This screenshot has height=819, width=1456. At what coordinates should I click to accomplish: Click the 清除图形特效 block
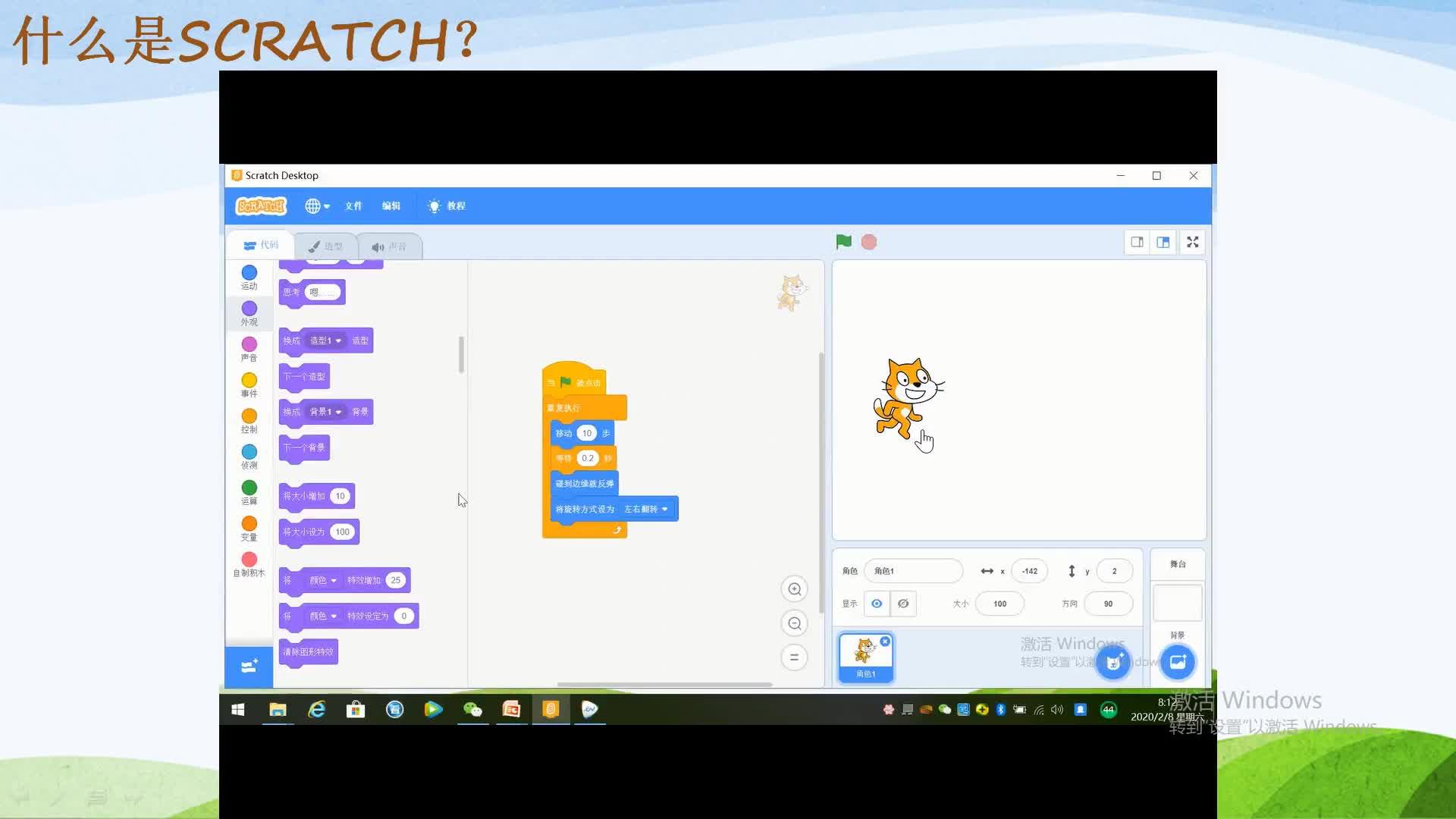coord(309,651)
